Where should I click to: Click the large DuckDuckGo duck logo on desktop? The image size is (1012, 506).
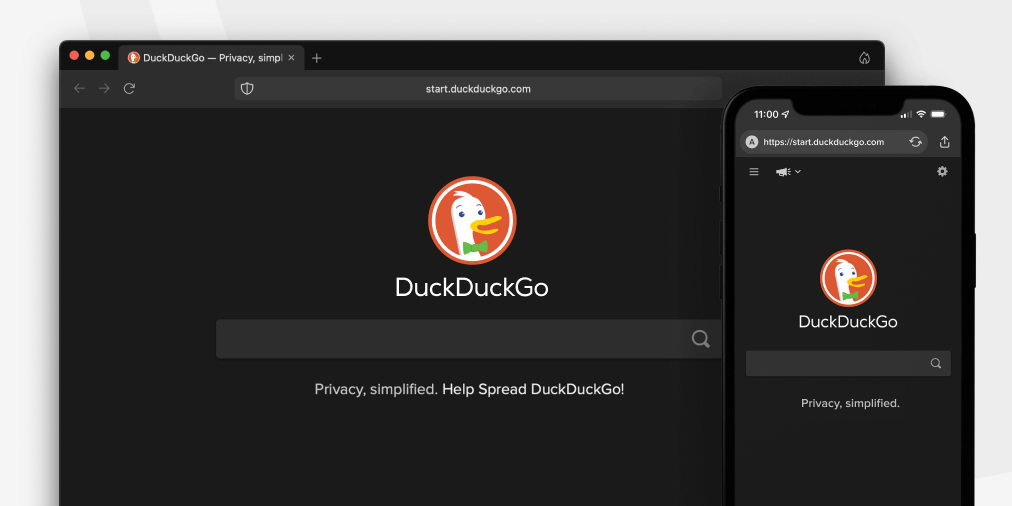pyautogui.click(x=472, y=220)
